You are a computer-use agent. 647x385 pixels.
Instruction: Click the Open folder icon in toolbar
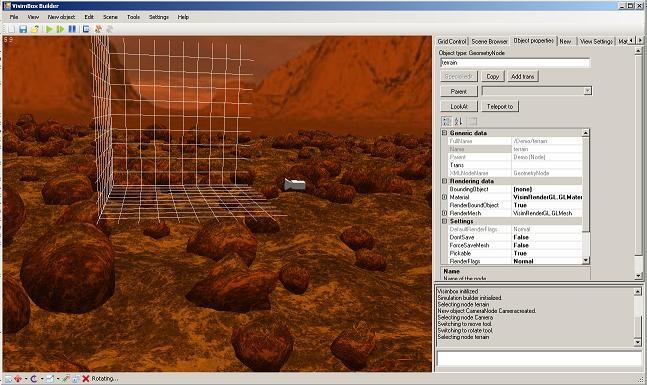coord(35,29)
